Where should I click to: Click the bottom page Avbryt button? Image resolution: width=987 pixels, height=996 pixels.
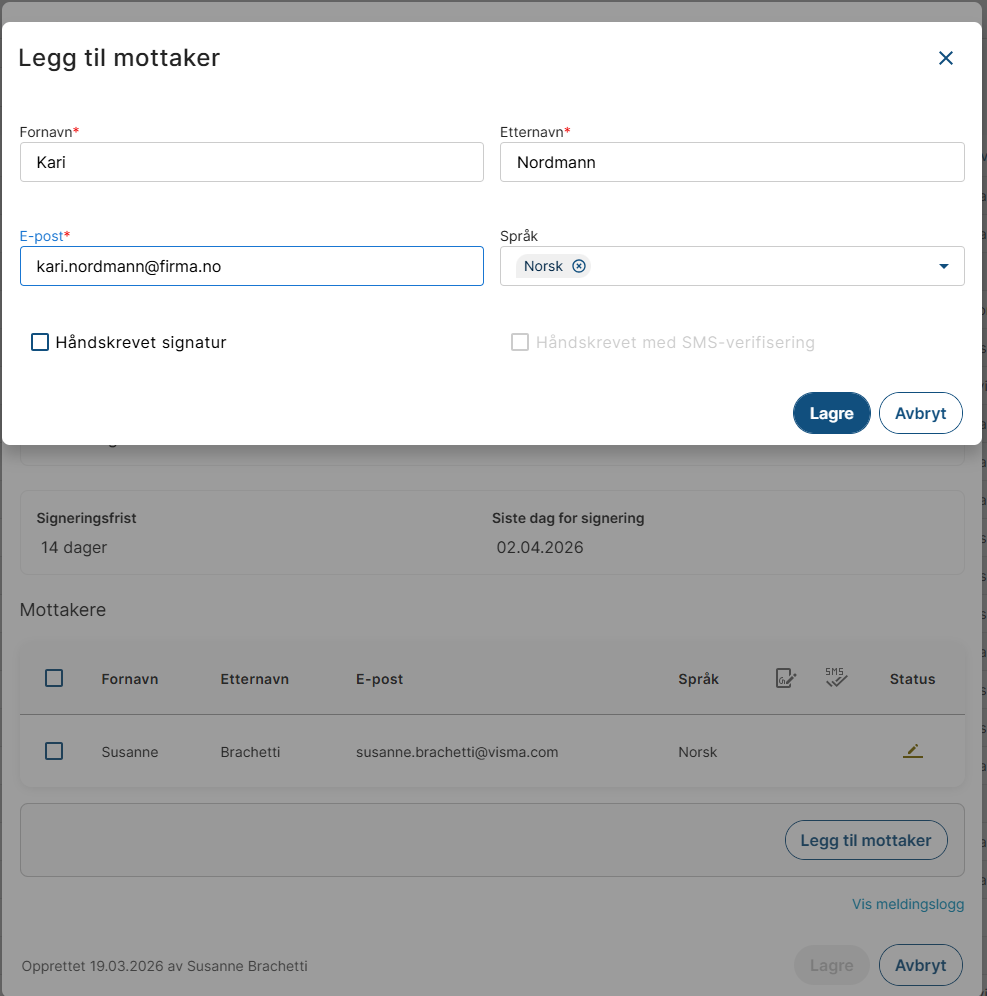coord(920,965)
